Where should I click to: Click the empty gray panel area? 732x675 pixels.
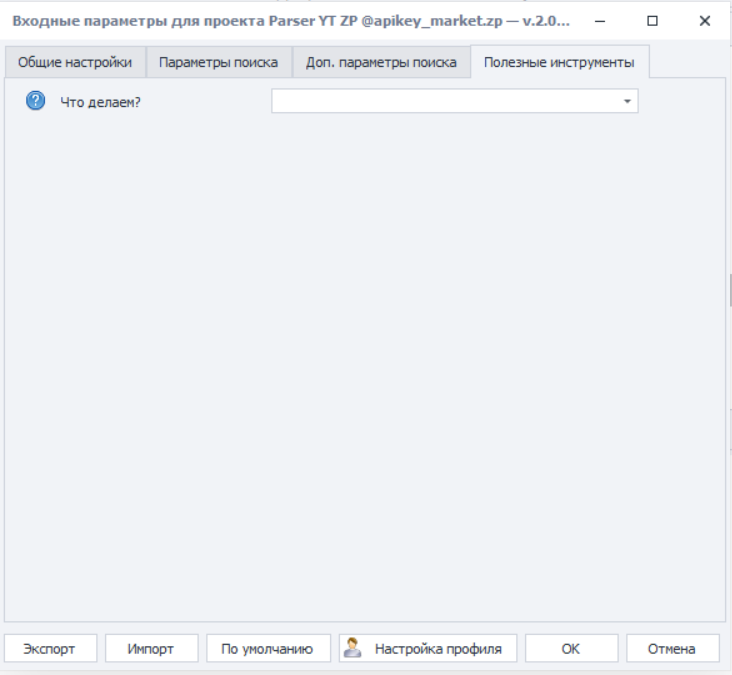(x=365, y=370)
